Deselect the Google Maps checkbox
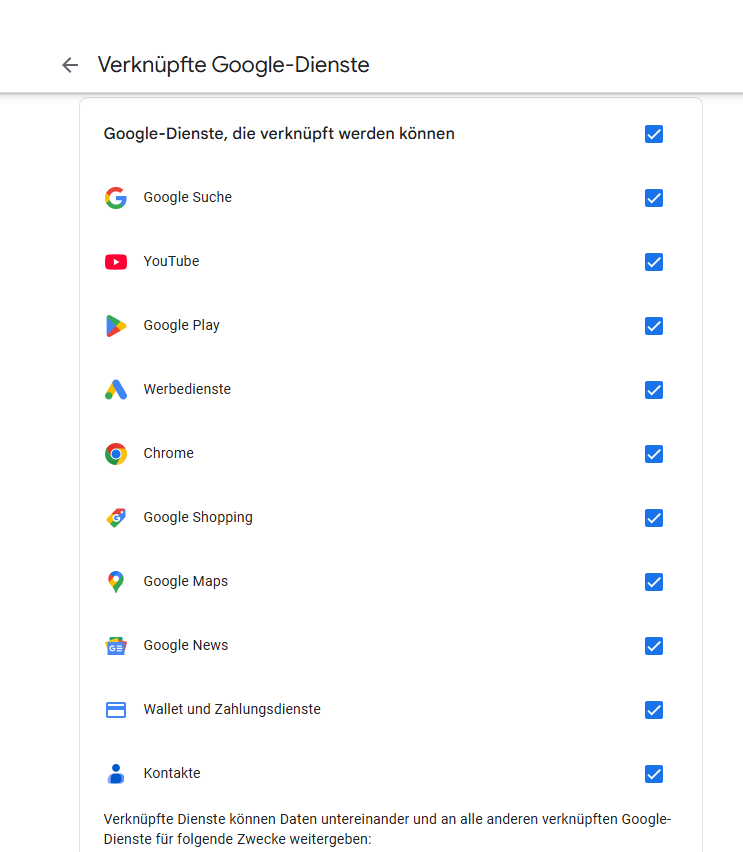This screenshot has height=852, width=743. click(654, 582)
